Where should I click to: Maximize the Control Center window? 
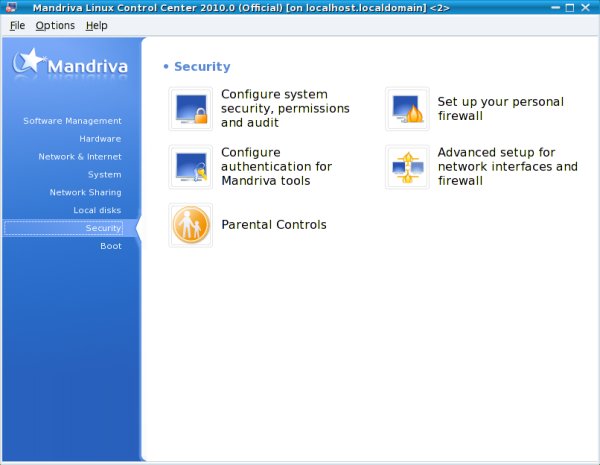570,7
